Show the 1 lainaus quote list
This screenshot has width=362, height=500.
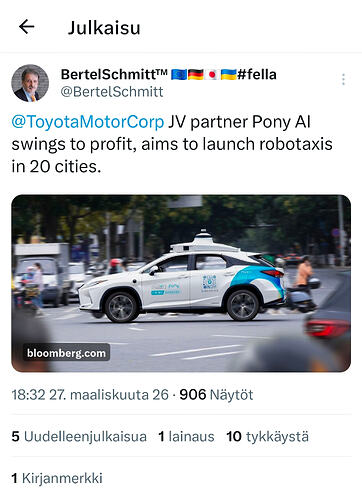coord(186,437)
